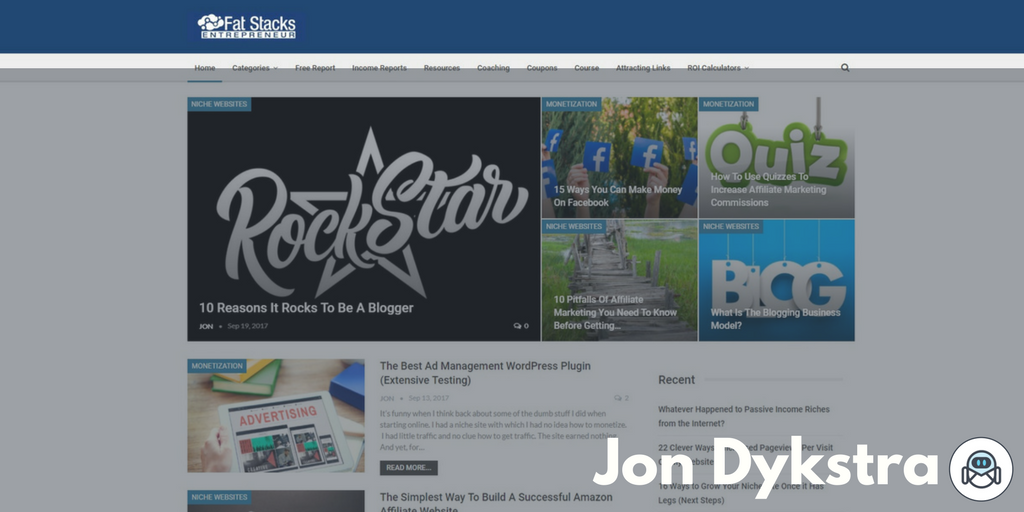
Task: Go to the Course page
Action: tap(586, 68)
